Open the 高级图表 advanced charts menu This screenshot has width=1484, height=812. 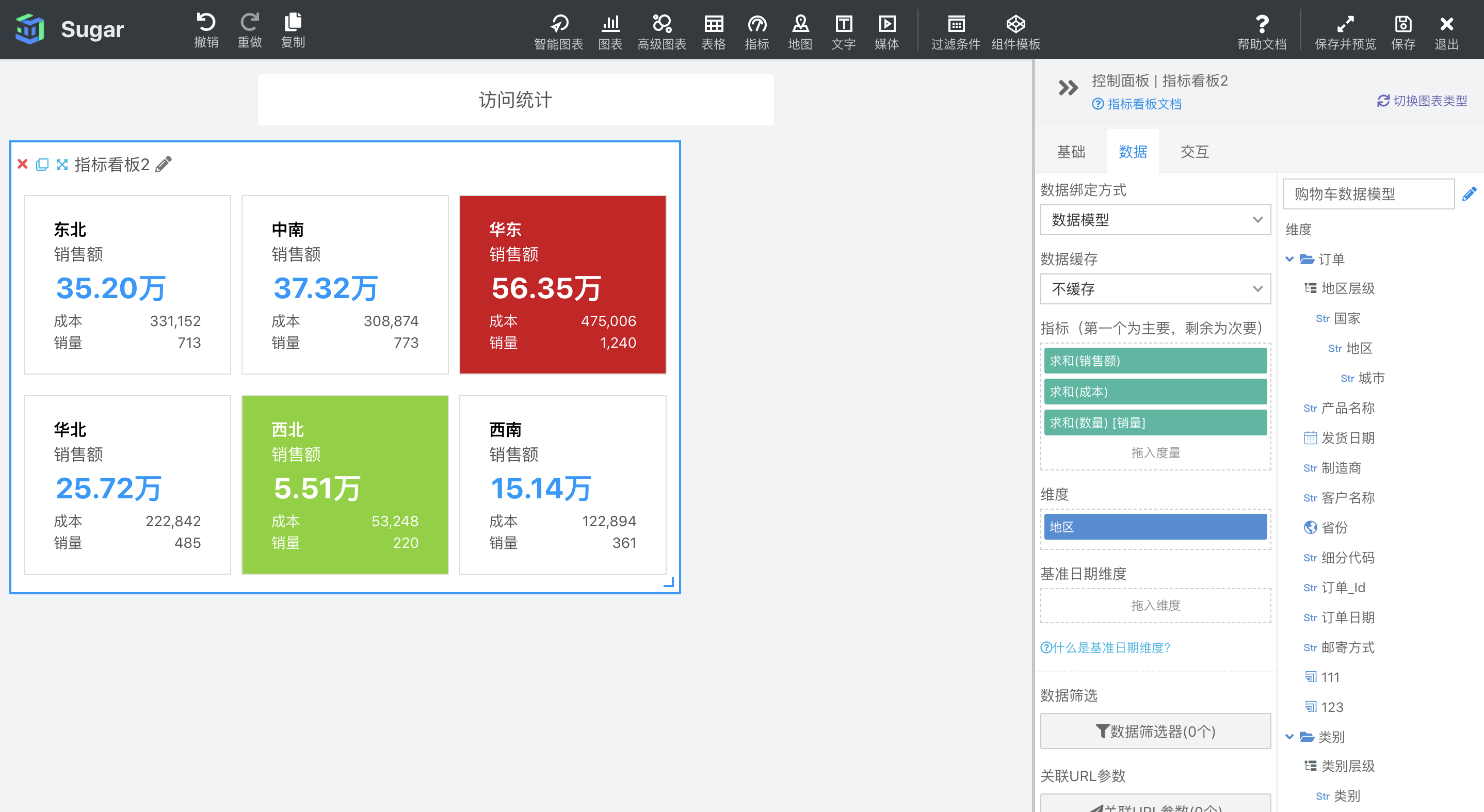click(x=662, y=33)
